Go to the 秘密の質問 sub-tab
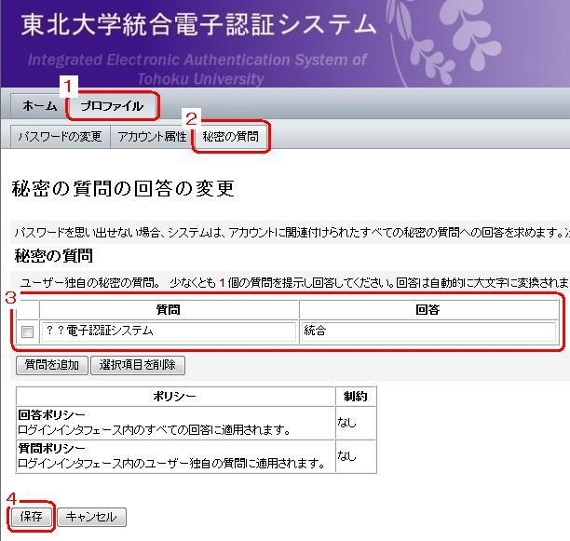 pos(230,137)
